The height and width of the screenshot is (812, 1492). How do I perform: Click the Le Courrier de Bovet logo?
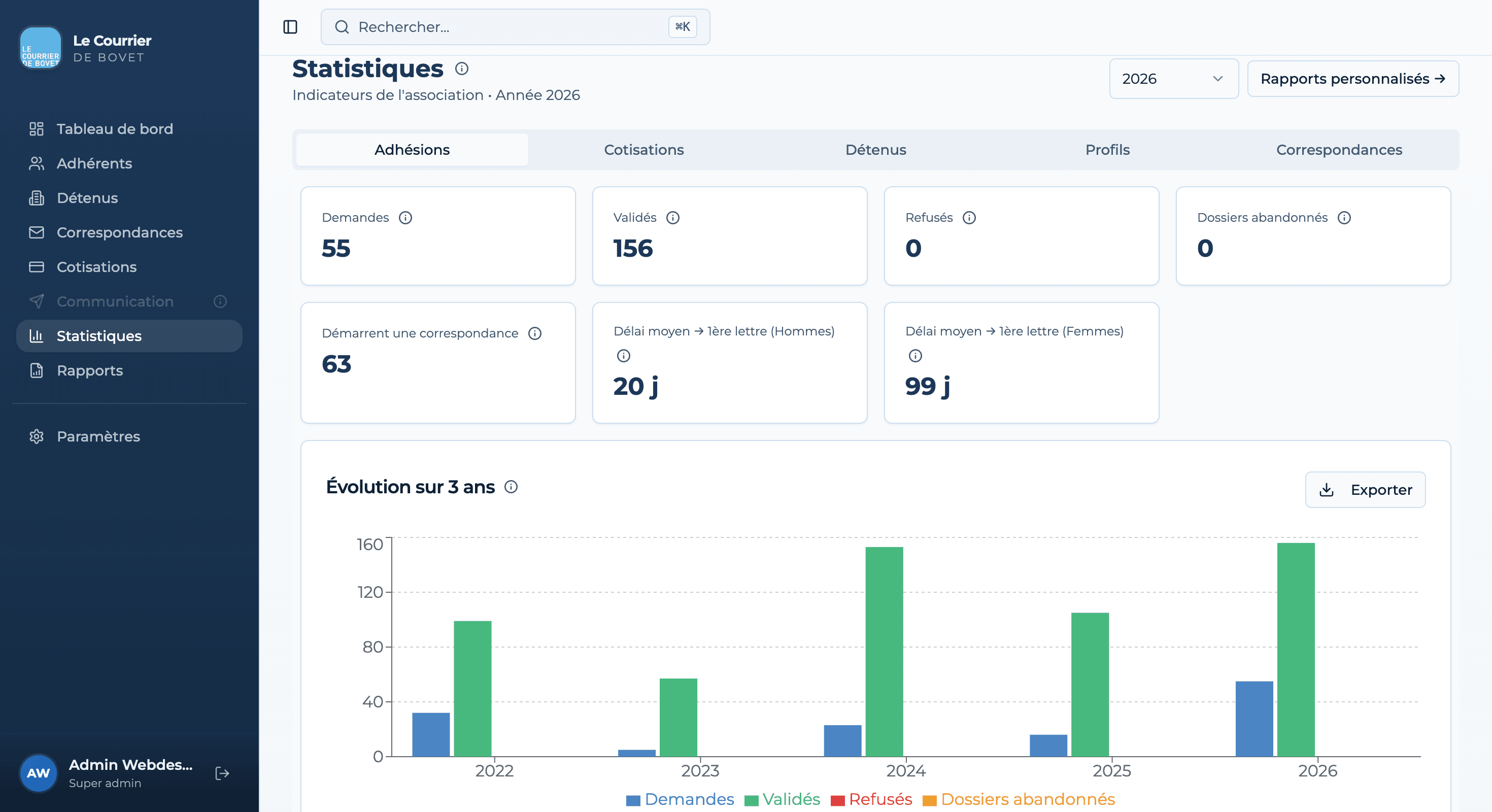[x=40, y=48]
